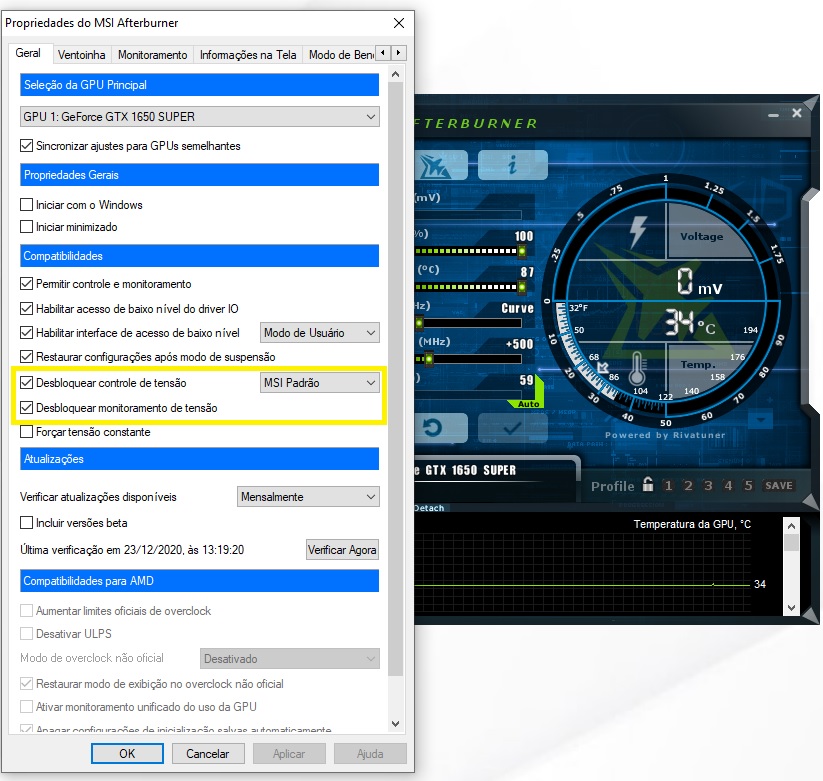Select profile slot 1 in Afterburner
The width and height of the screenshot is (823, 781).
point(668,486)
